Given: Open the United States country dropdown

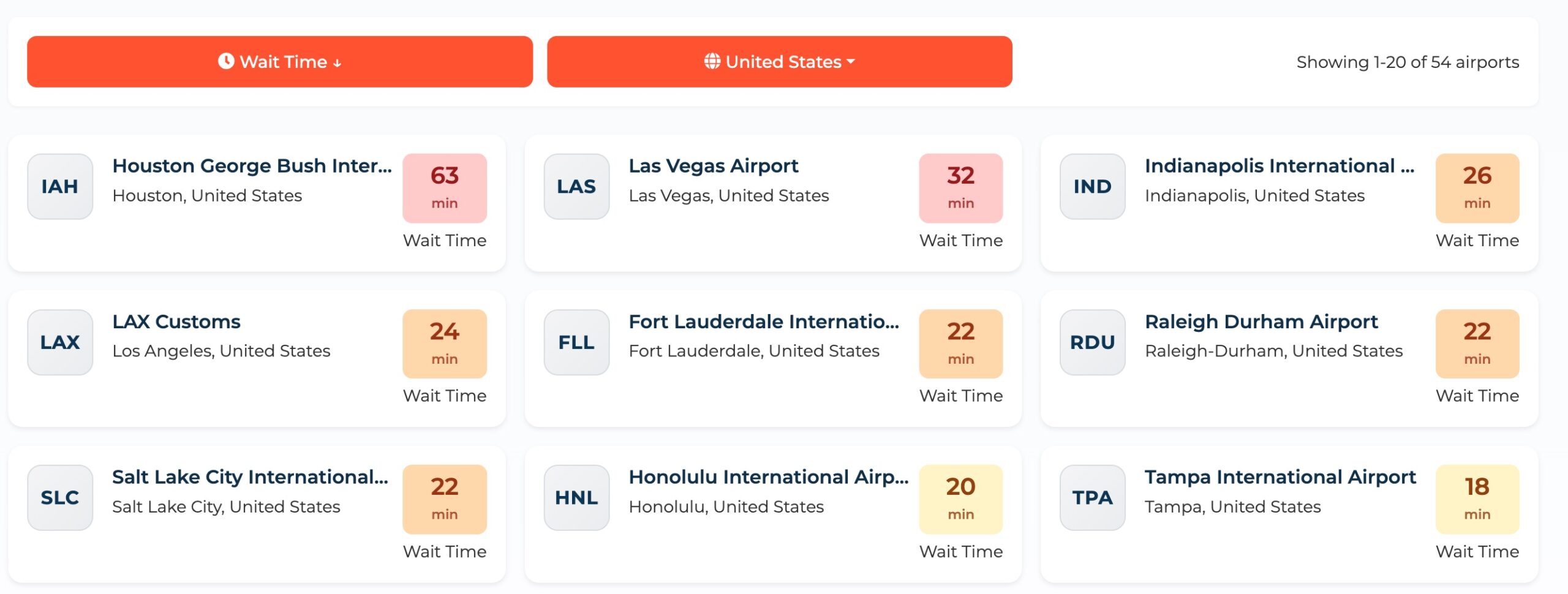Looking at the screenshot, I should click(x=780, y=61).
